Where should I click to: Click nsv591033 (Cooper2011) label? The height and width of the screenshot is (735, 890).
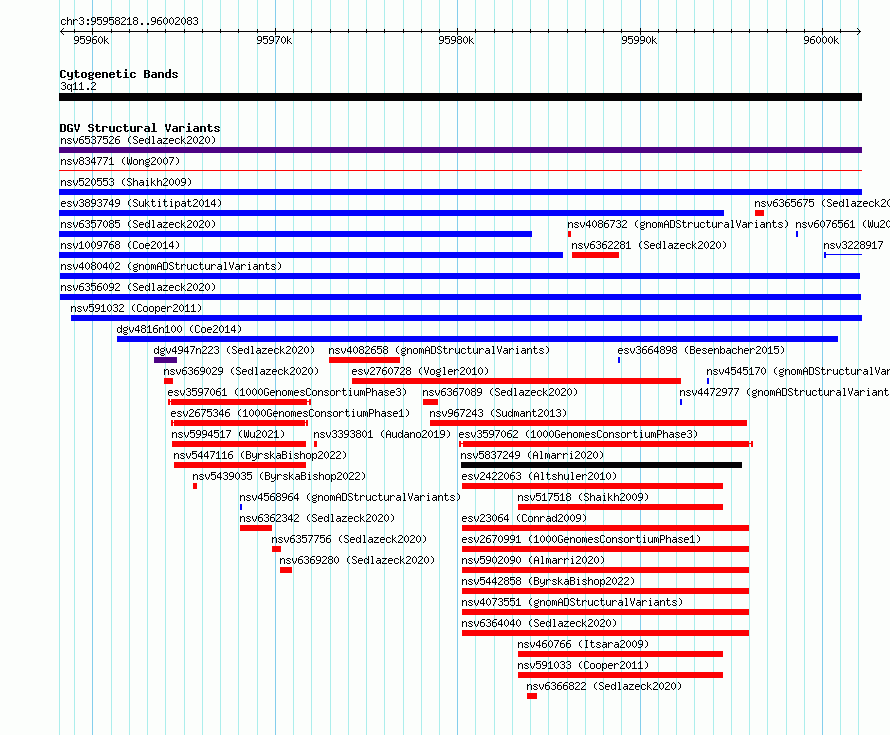click(583, 665)
